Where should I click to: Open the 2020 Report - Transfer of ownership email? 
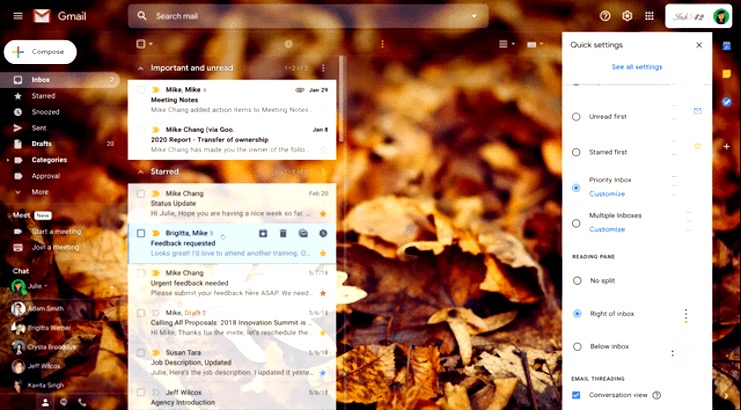[x=232, y=140]
